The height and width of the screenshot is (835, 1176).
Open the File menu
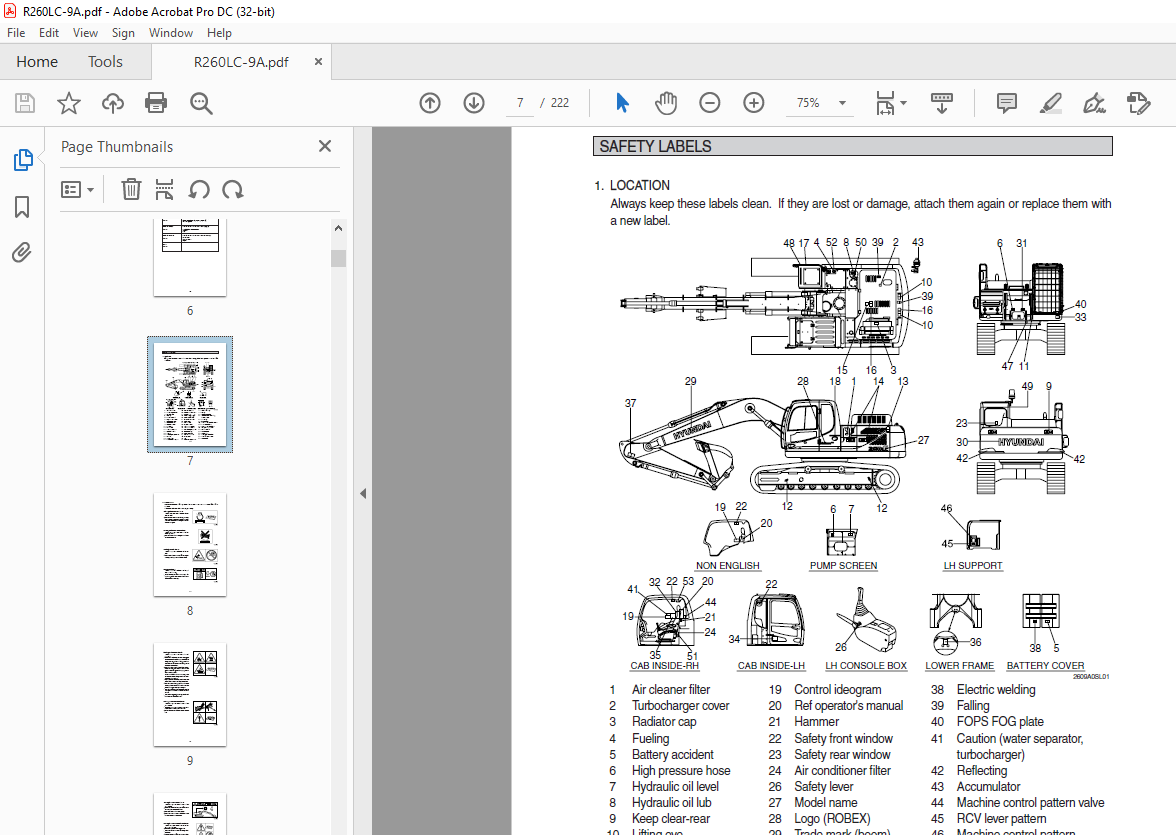click(16, 33)
